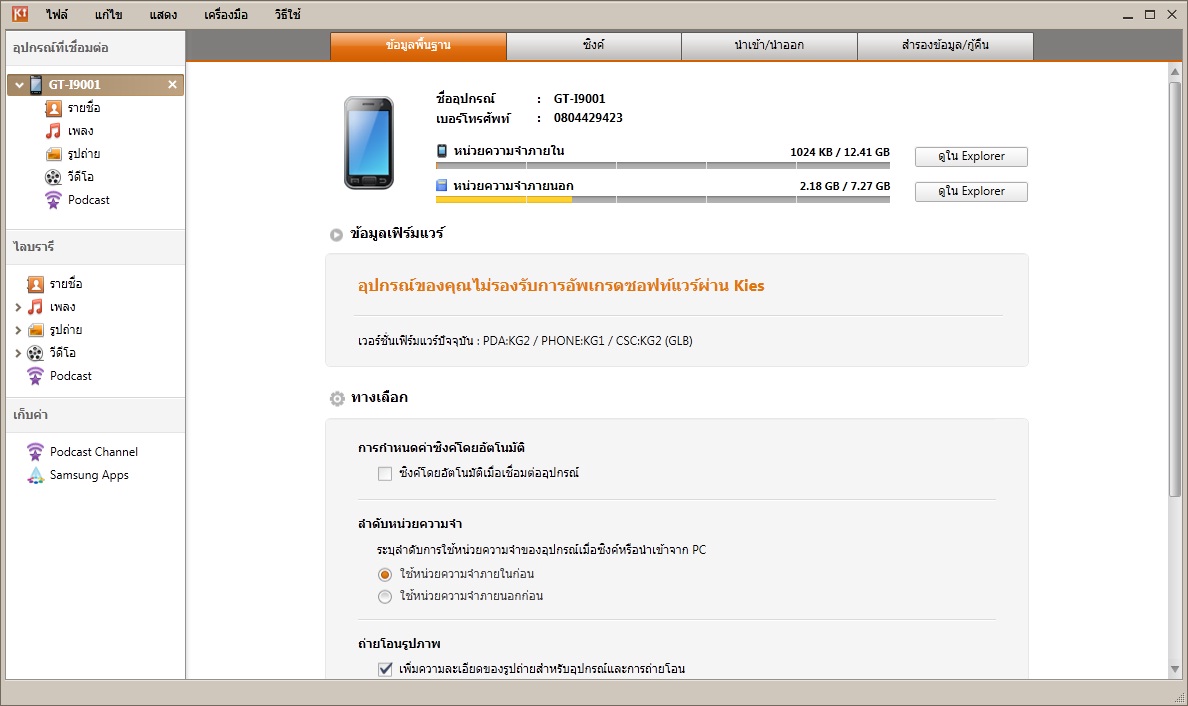Open the เครื่องมือ menu

tap(226, 14)
